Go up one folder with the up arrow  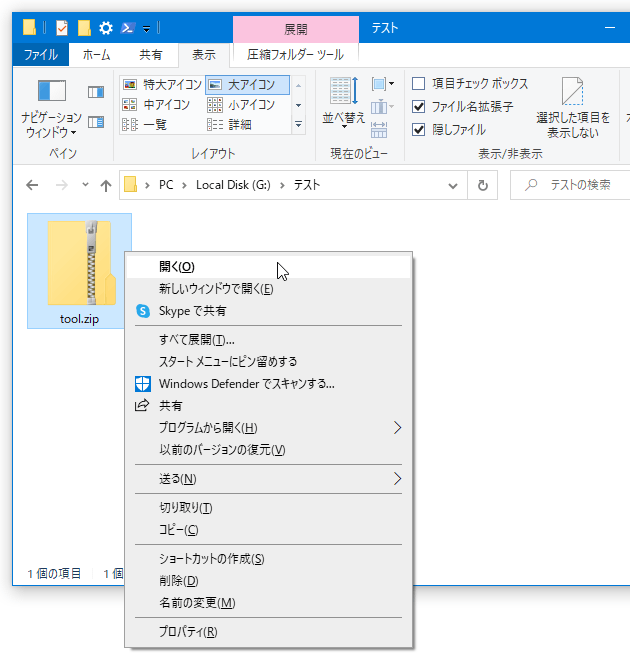click(106, 186)
